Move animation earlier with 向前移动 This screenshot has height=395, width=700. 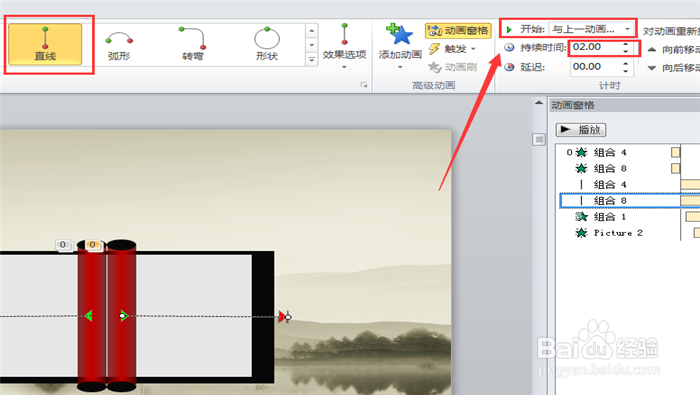[x=673, y=49]
